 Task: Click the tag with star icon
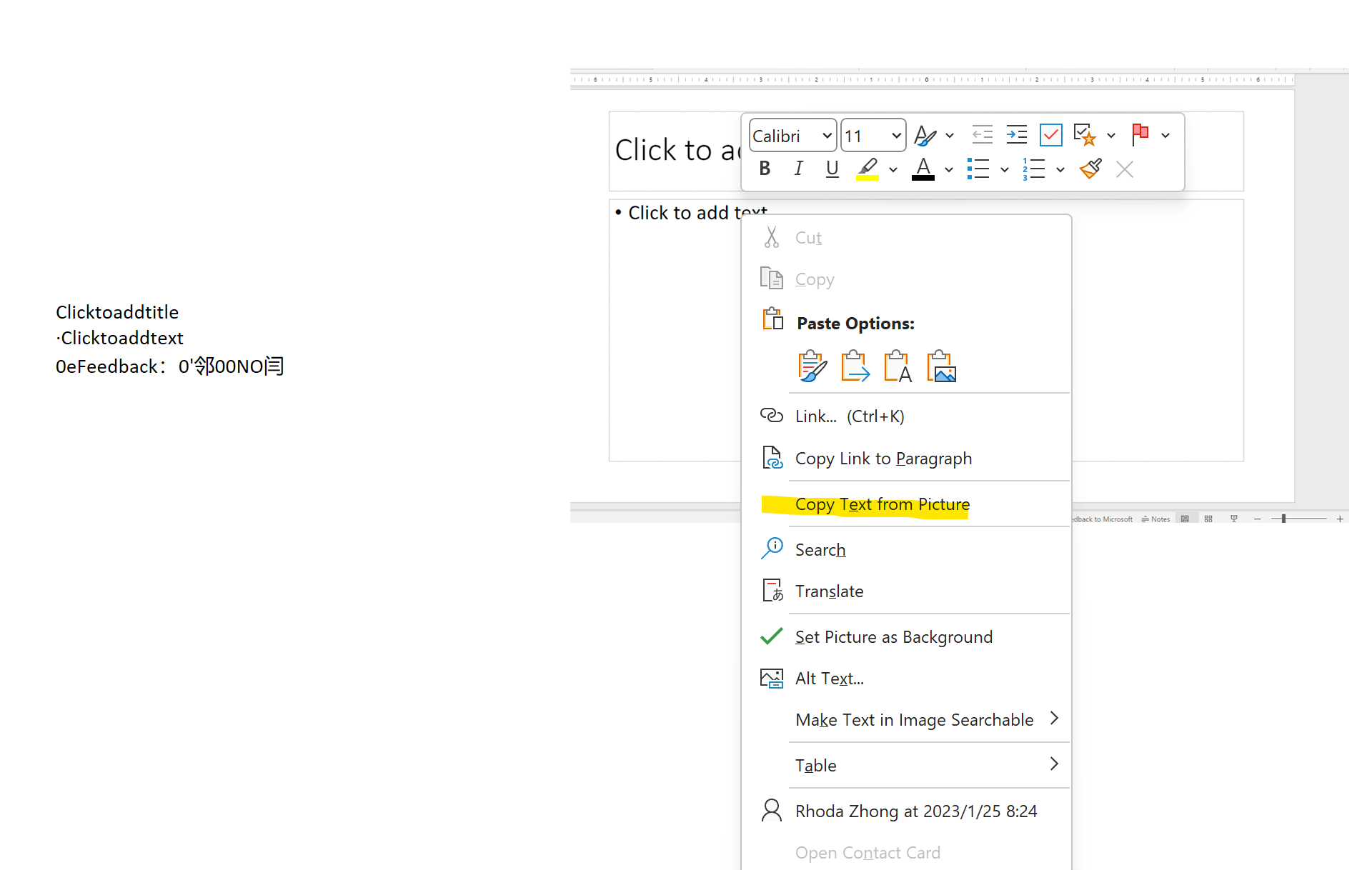1085,135
